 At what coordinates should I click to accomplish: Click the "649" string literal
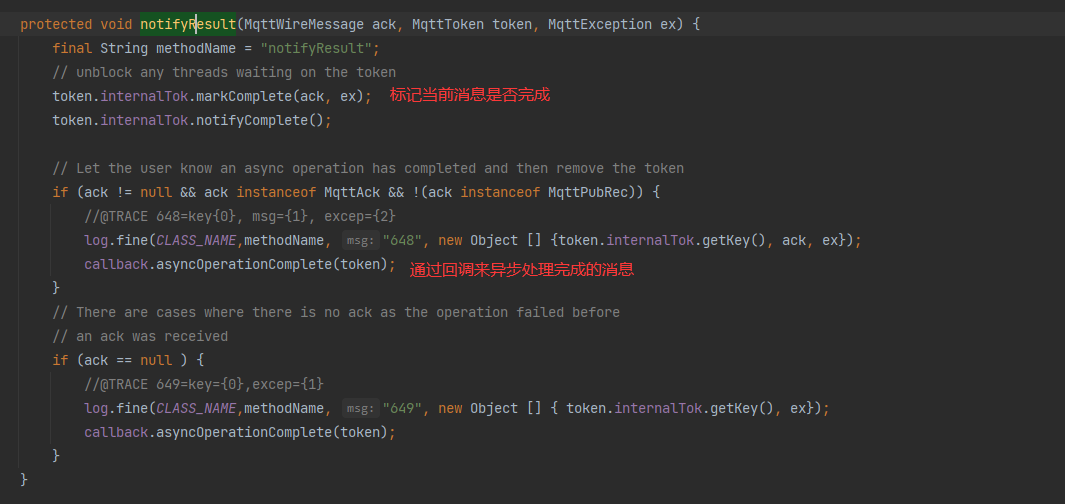click(x=403, y=408)
